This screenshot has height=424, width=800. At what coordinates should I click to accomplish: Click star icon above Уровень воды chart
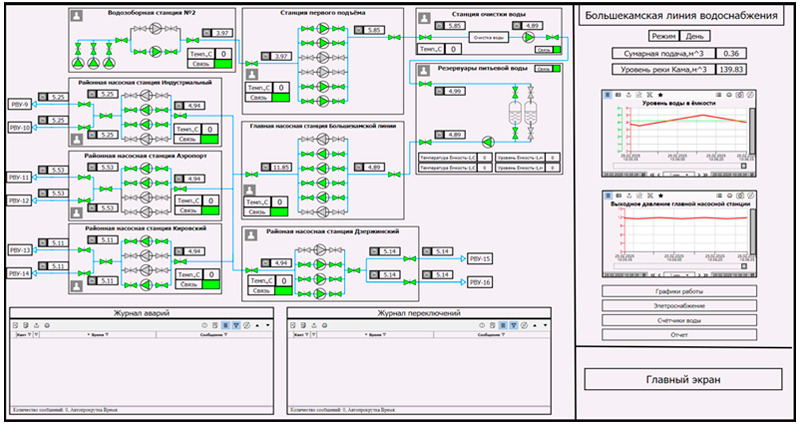(x=661, y=94)
